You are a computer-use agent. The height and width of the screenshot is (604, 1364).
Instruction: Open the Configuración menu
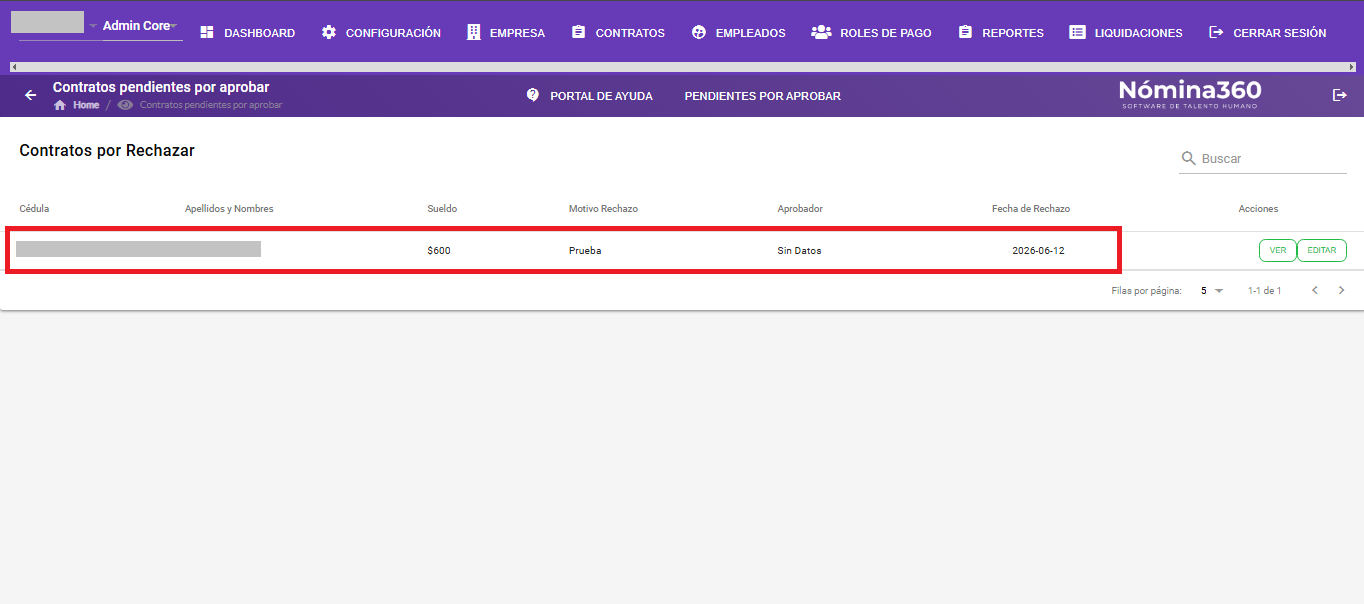[381, 33]
